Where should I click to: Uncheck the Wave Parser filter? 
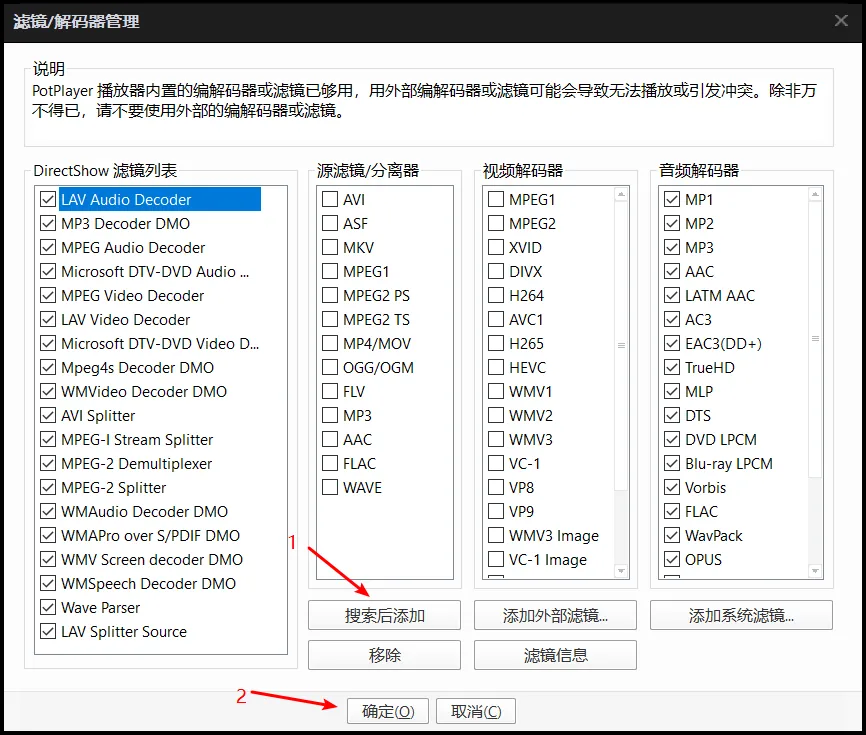pyautogui.click(x=47, y=607)
